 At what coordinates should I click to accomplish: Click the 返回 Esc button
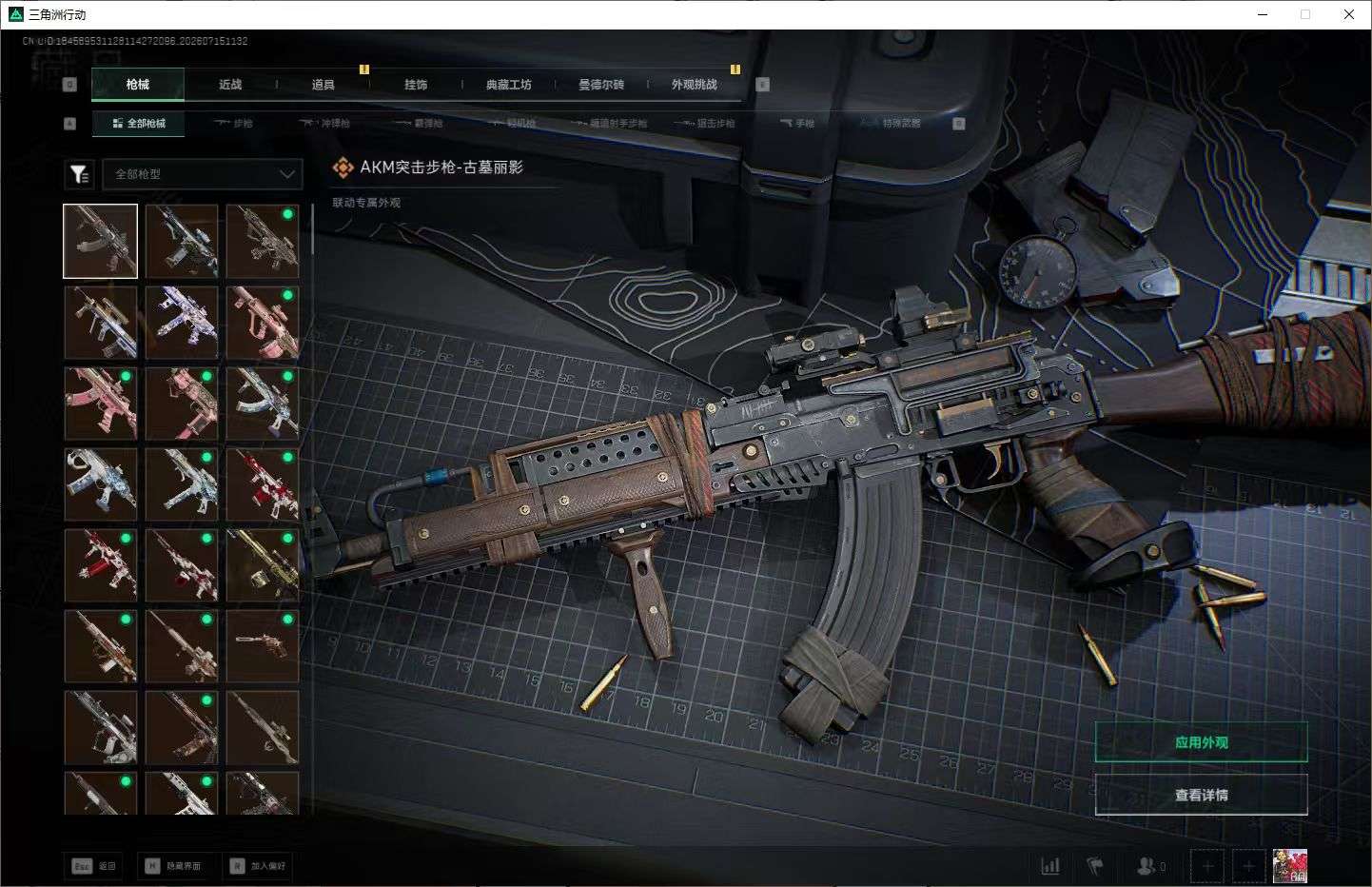coord(94,866)
